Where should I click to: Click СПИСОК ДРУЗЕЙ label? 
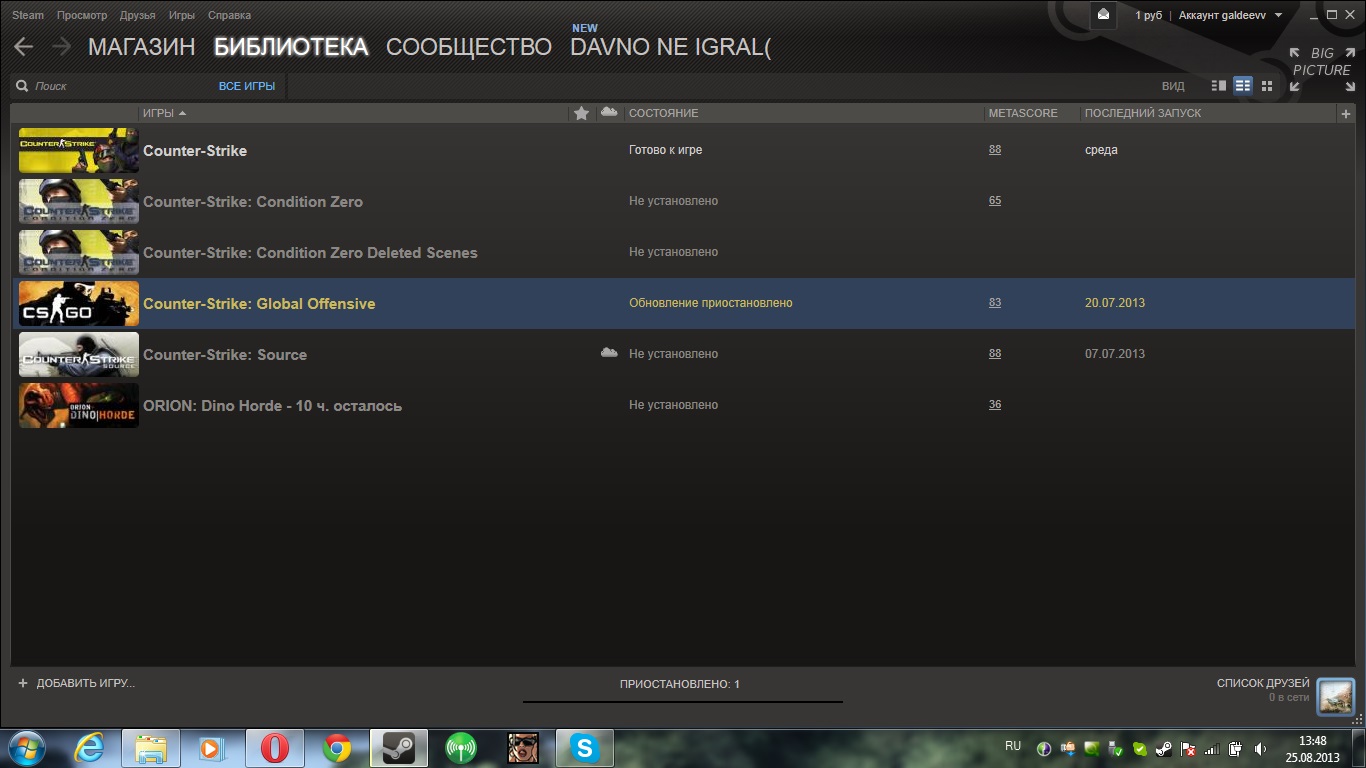(1263, 683)
